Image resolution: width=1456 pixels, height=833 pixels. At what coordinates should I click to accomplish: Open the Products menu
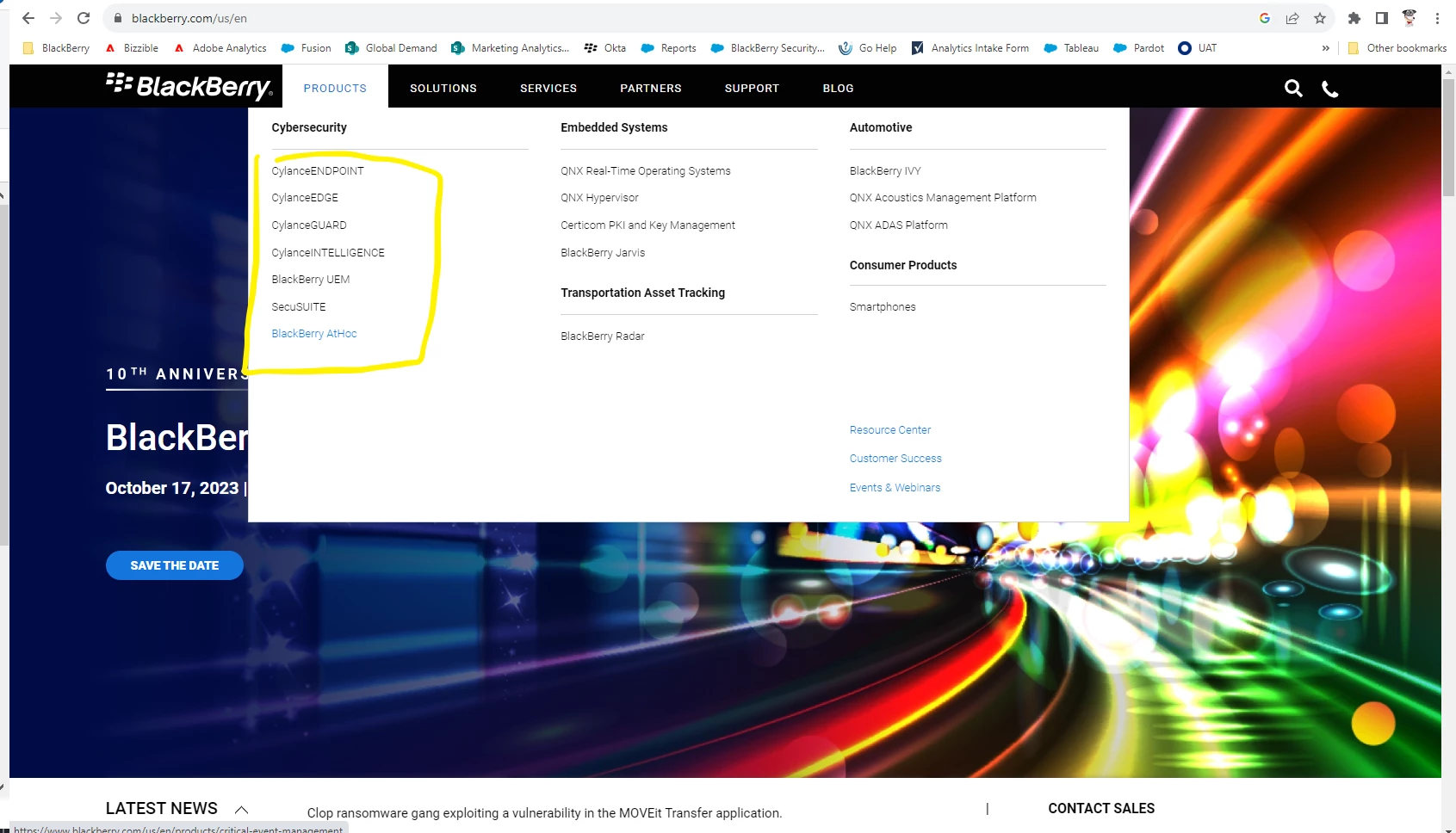pyautogui.click(x=335, y=89)
